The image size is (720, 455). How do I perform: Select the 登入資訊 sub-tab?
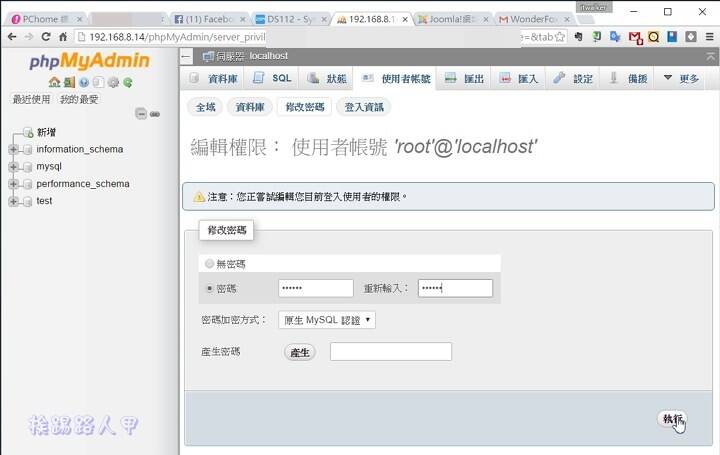(364, 107)
